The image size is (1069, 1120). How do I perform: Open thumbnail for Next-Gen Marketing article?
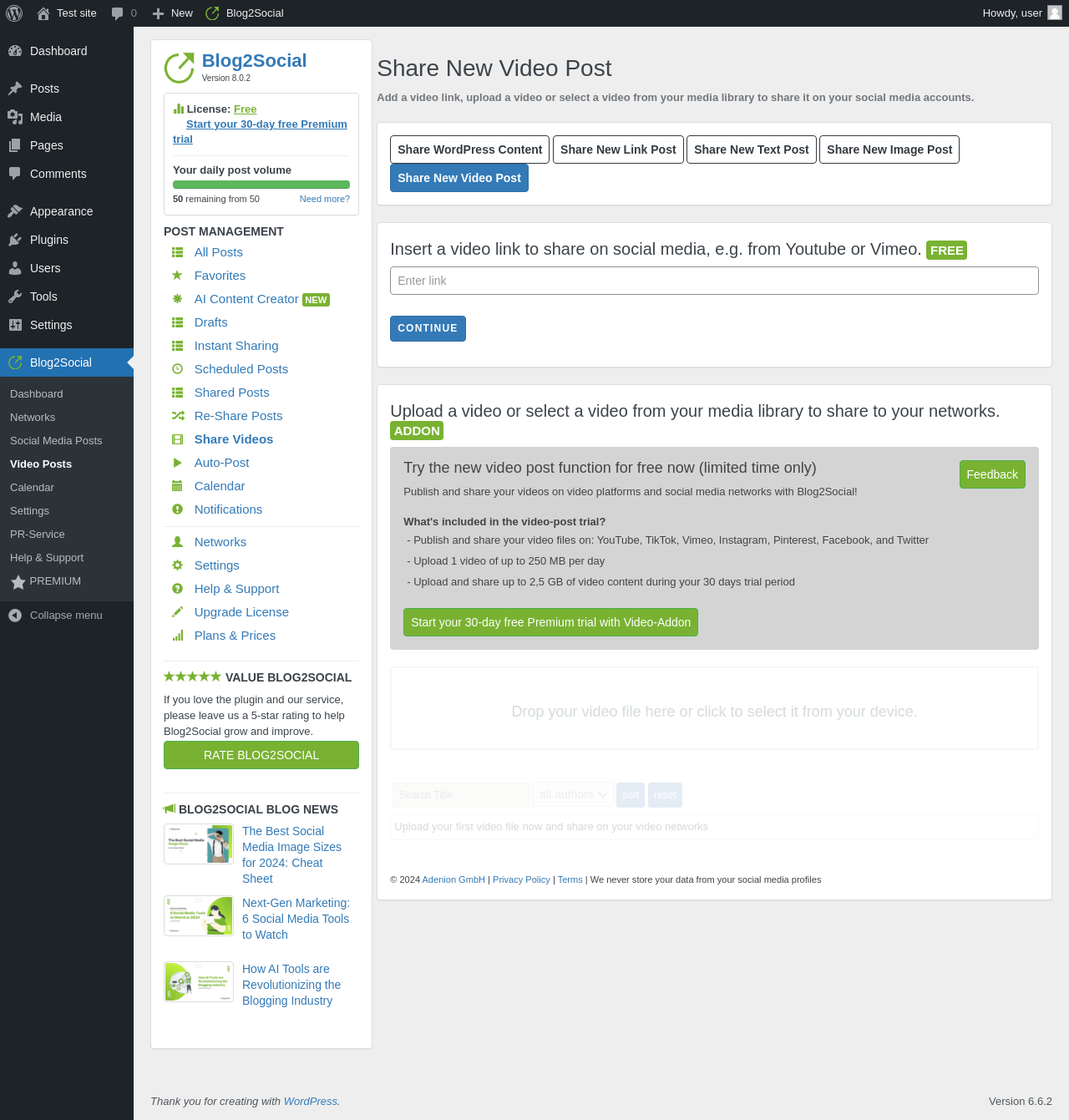[x=199, y=916]
